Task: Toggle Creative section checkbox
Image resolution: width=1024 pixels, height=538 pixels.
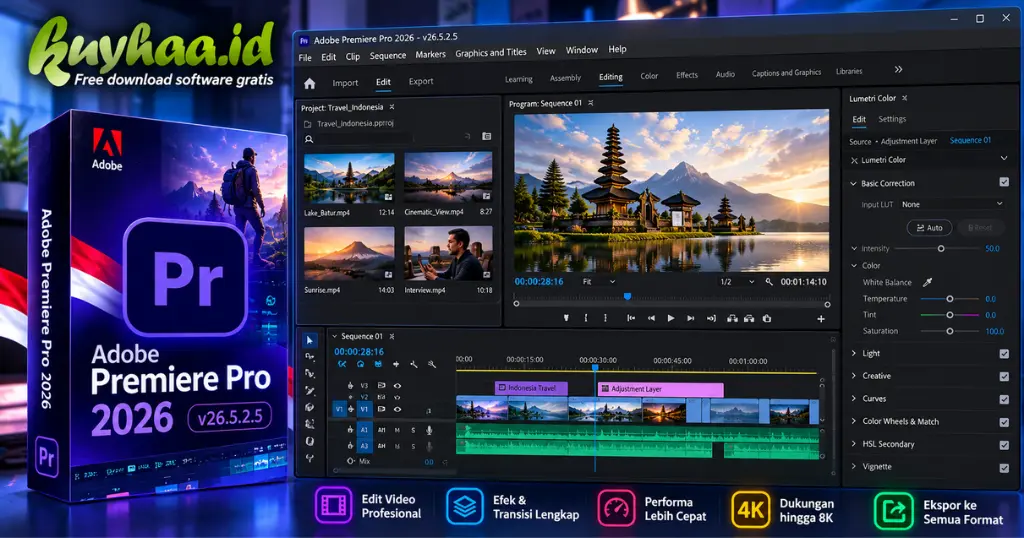Action: click(1004, 377)
